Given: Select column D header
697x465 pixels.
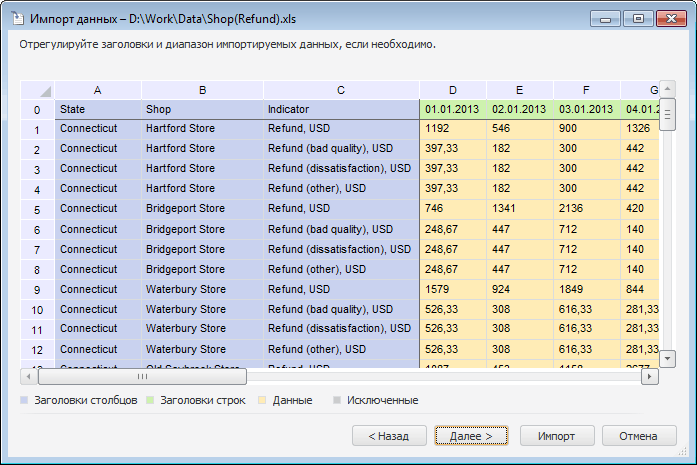Looking at the screenshot, I should coord(452,90).
